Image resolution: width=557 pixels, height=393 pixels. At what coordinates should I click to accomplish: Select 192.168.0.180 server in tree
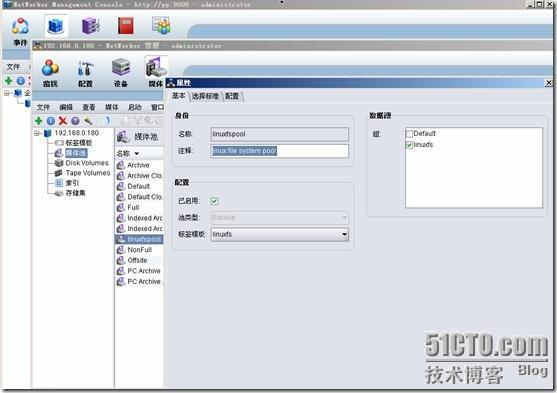pos(76,133)
